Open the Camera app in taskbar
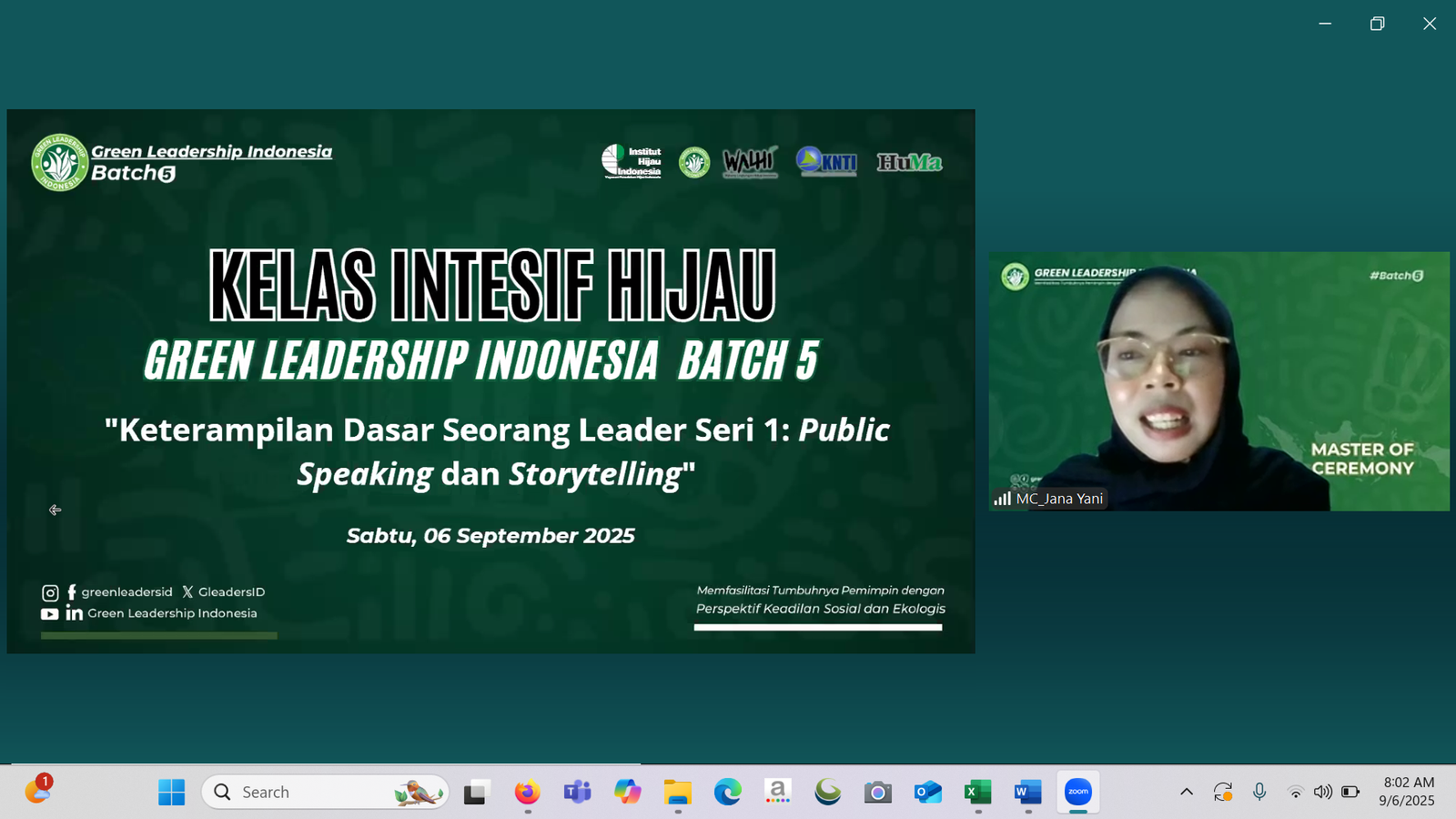The width and height of the screenshot is (1456, 819). (x=877, y=792)
